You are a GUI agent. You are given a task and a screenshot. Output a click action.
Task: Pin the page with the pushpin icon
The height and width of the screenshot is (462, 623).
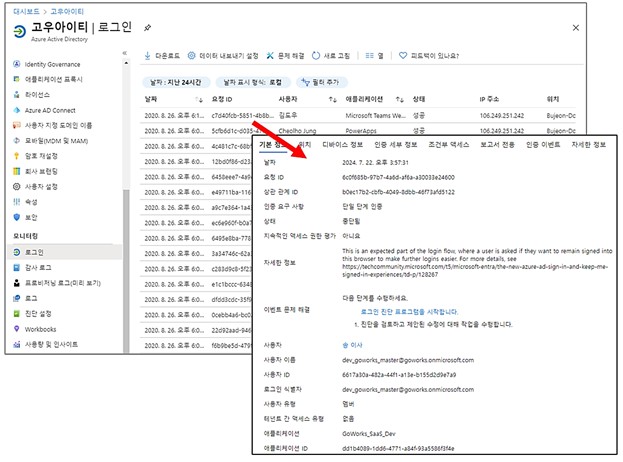click(148, 29)
